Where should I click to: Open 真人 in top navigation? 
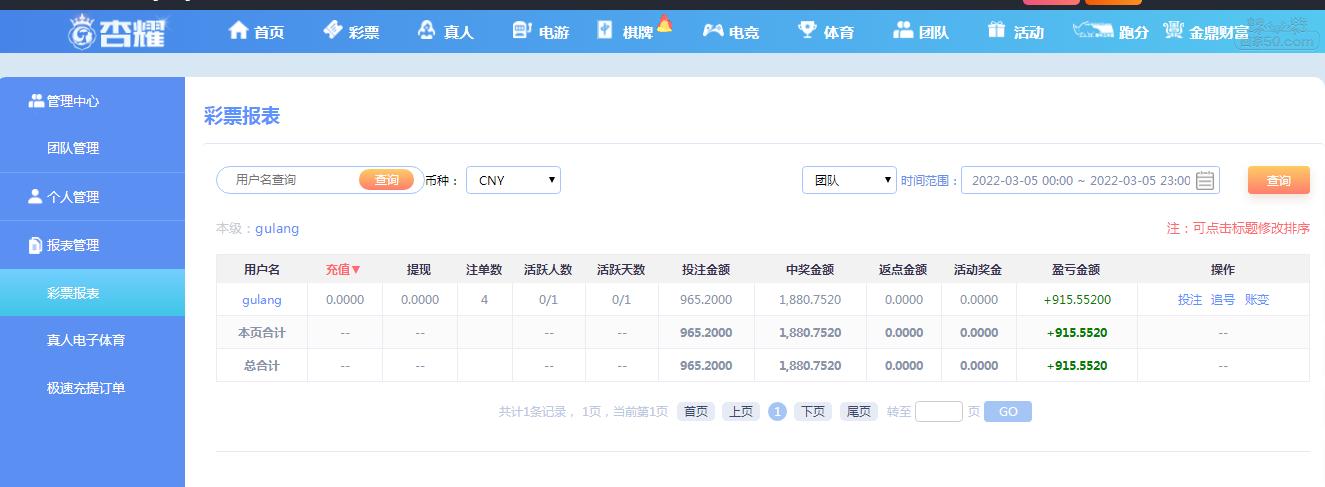(458, 32)
